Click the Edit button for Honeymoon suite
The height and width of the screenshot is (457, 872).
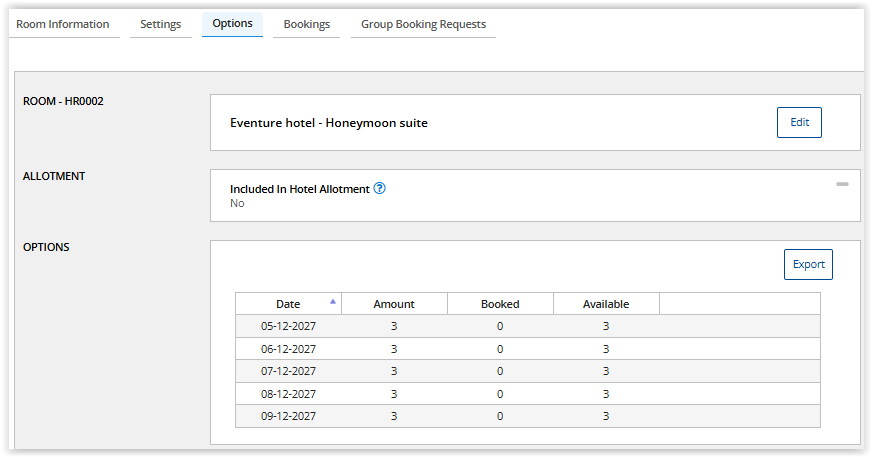[799, 122]
